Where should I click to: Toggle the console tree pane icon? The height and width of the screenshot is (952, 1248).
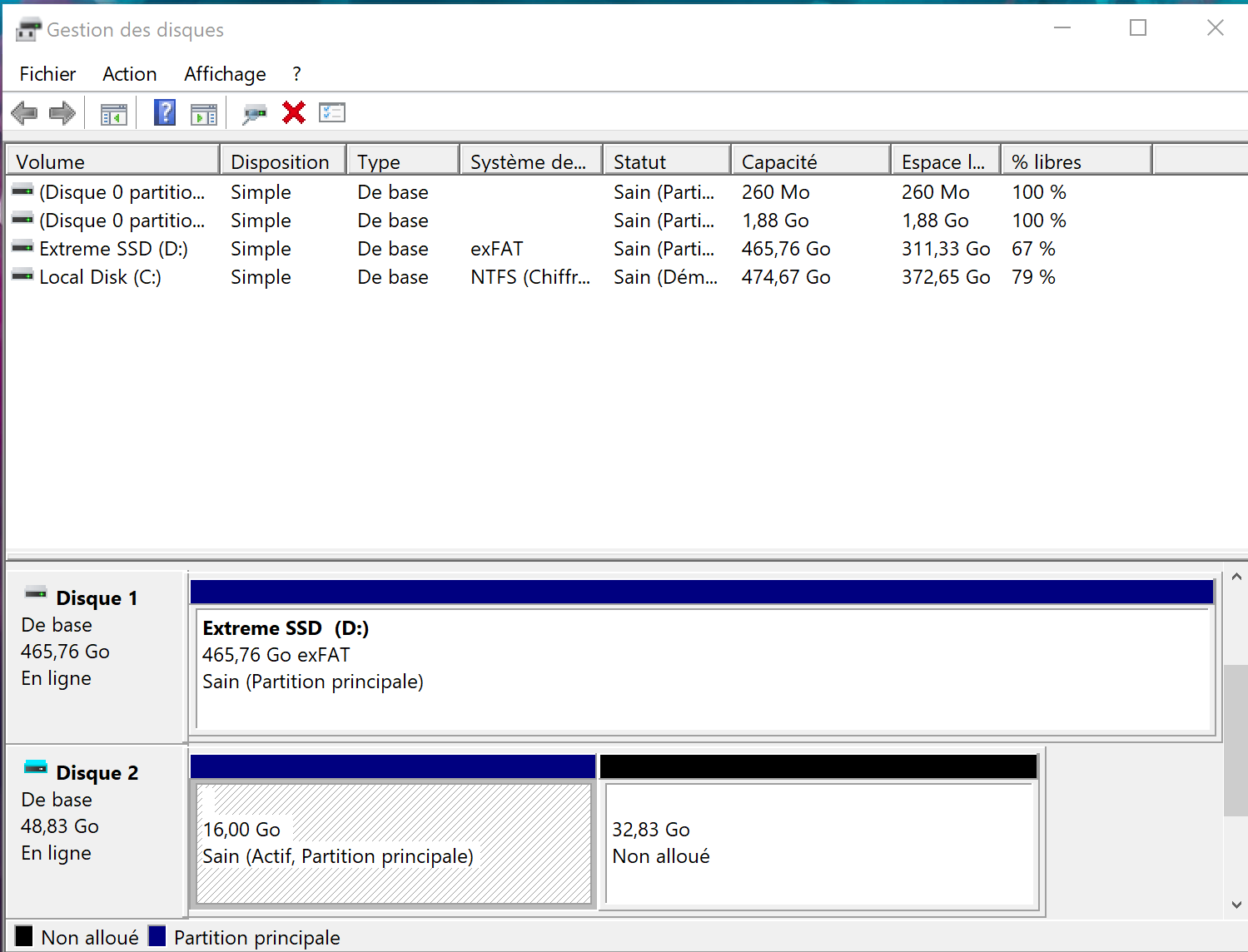pyautogui.click(x=113, y=113)
